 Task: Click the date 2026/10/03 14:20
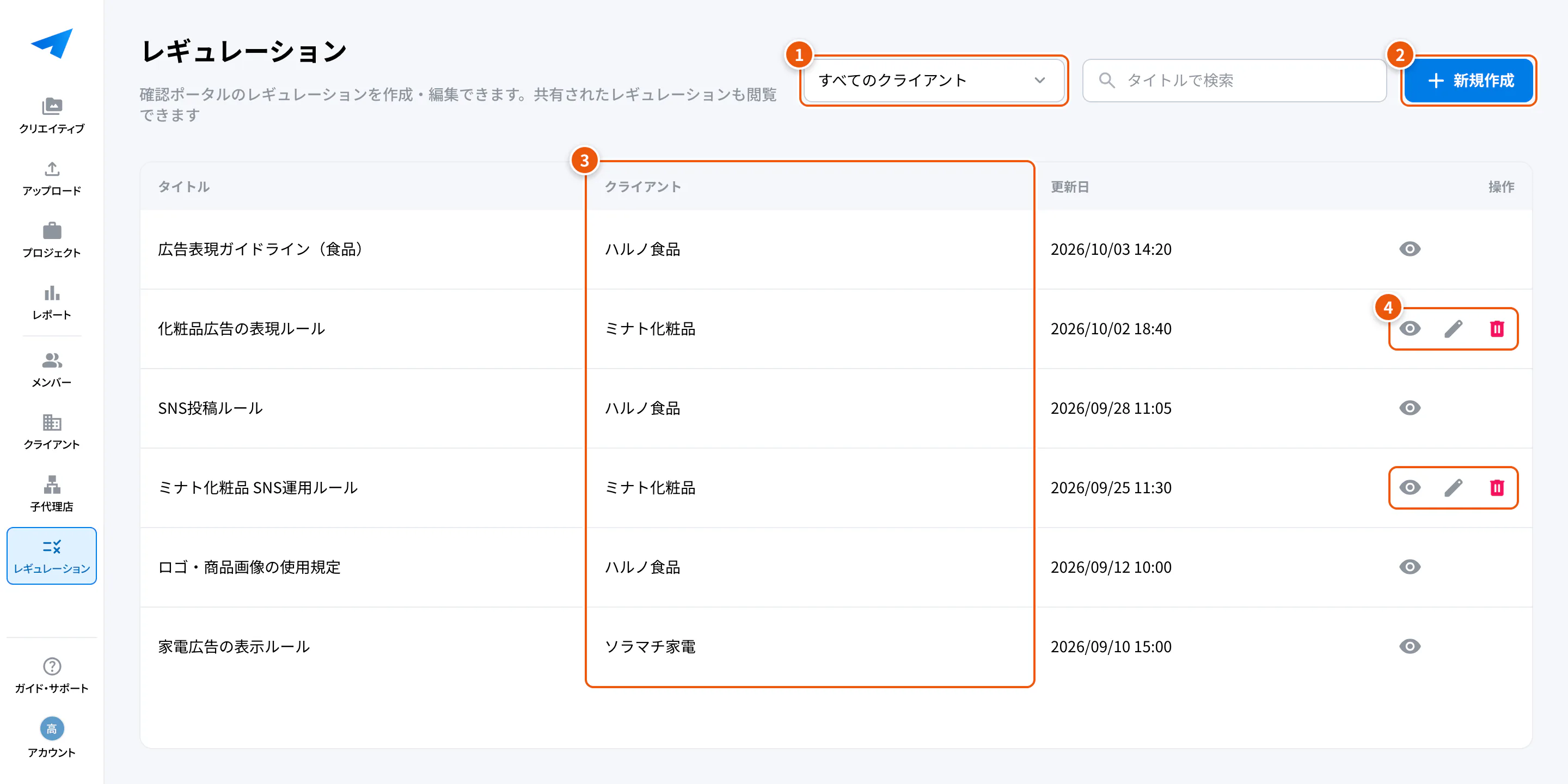pos(1111,249)
